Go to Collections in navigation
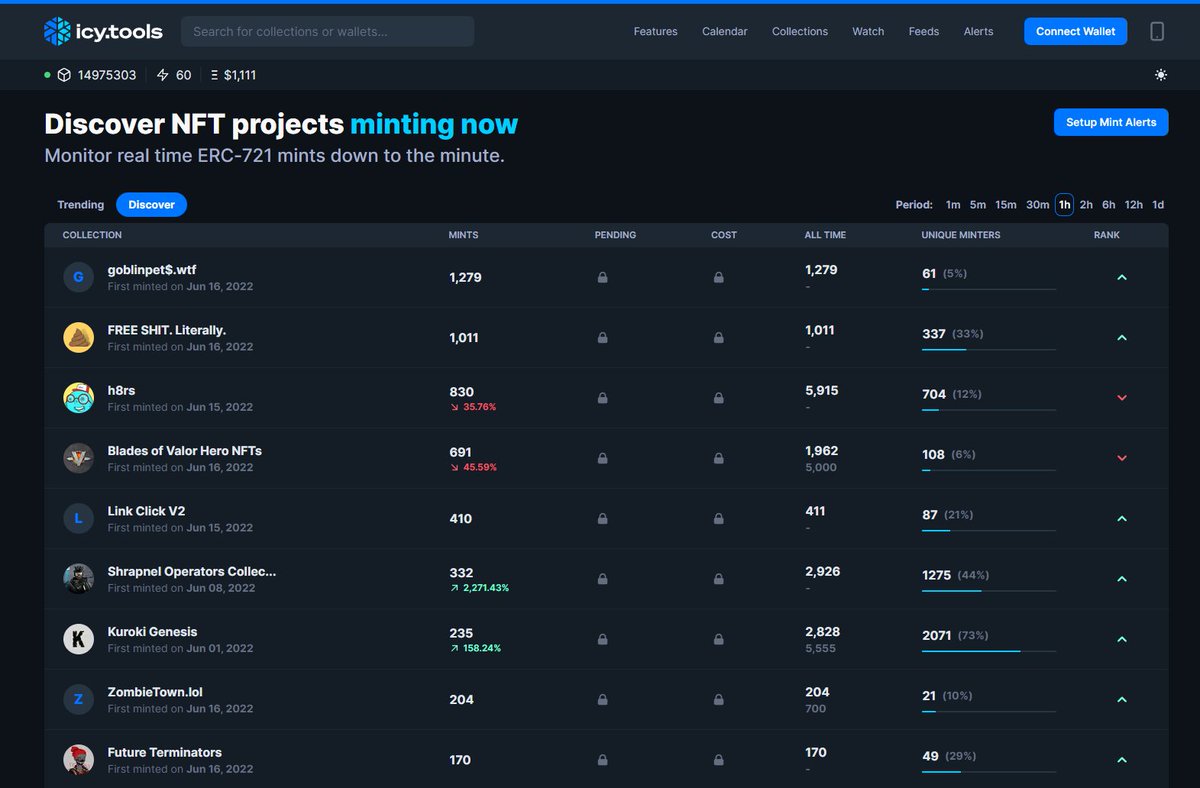The height and width of the screenshot is (788, 1200). tap(800, 32)
